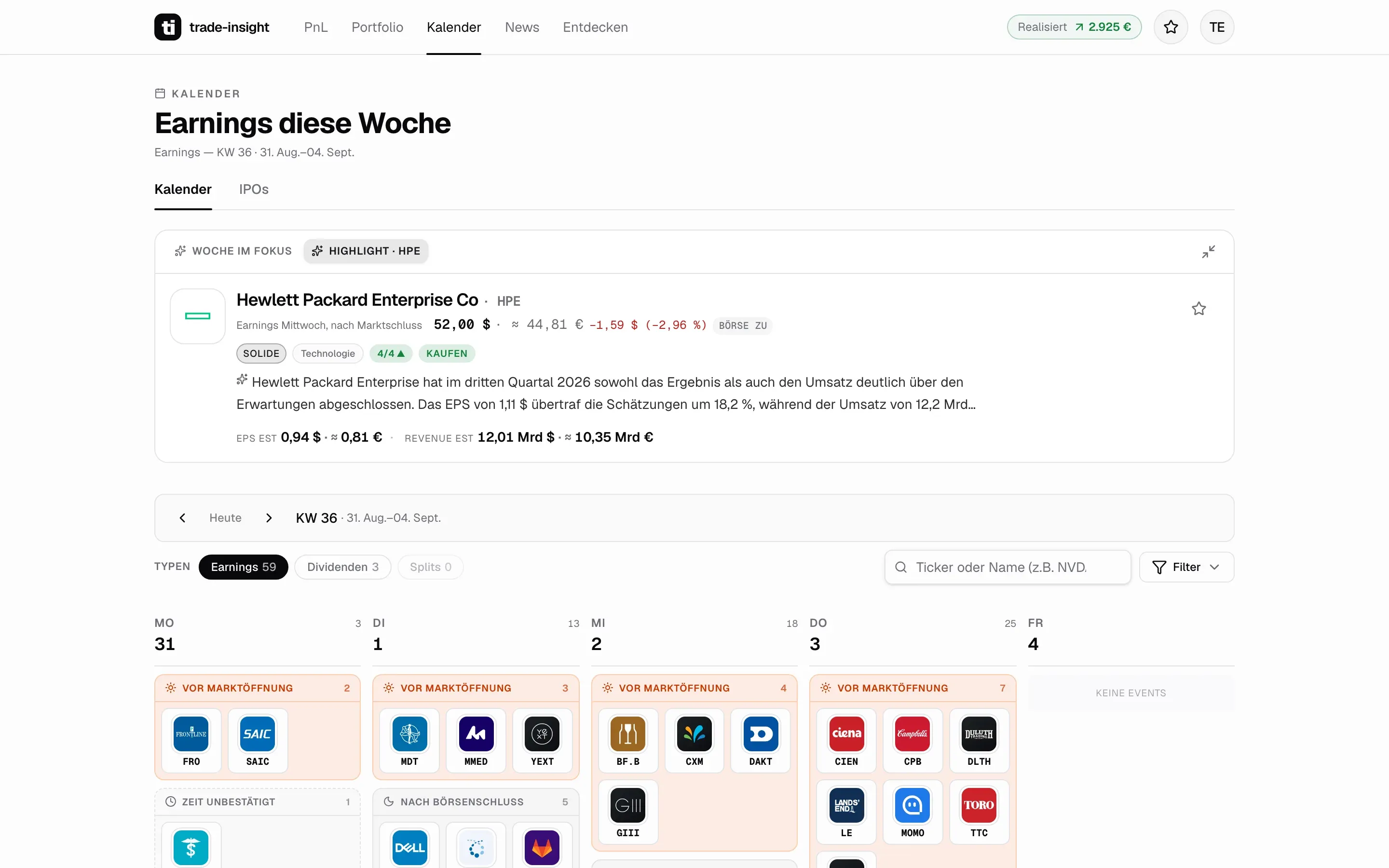Open the LE Lands' End tile

pos(846,812)
